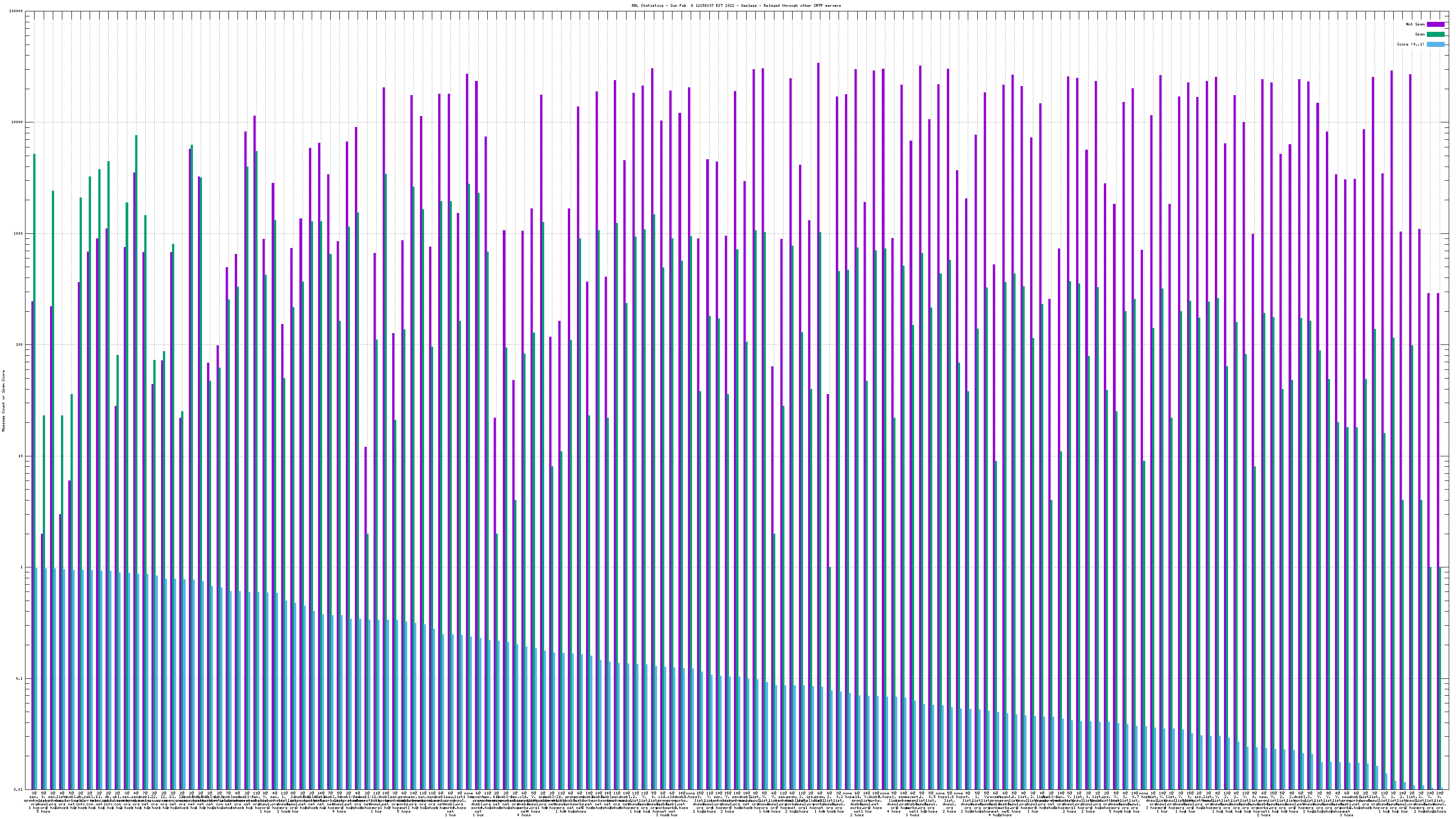This screenshot has width=1456, height=819.
Task: Click the first blue Score bar at left
Action: point(37,678)
